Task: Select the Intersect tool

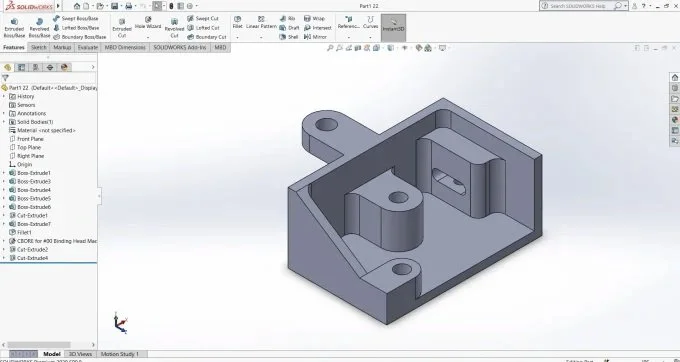Action: pos(318,28)
